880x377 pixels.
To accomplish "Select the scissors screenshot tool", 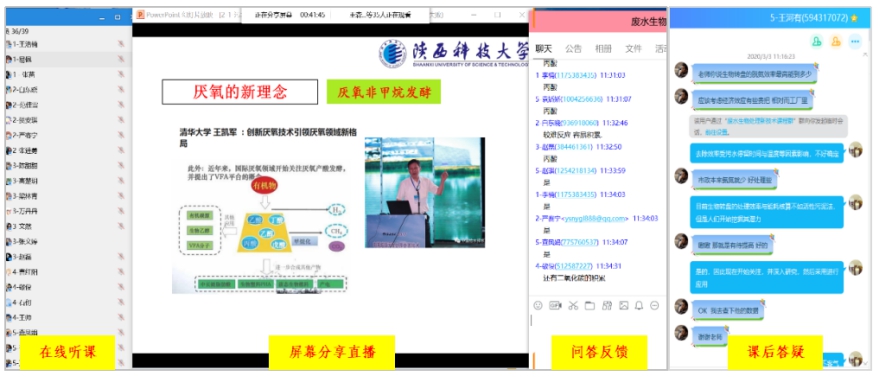I will click(572, 306).
